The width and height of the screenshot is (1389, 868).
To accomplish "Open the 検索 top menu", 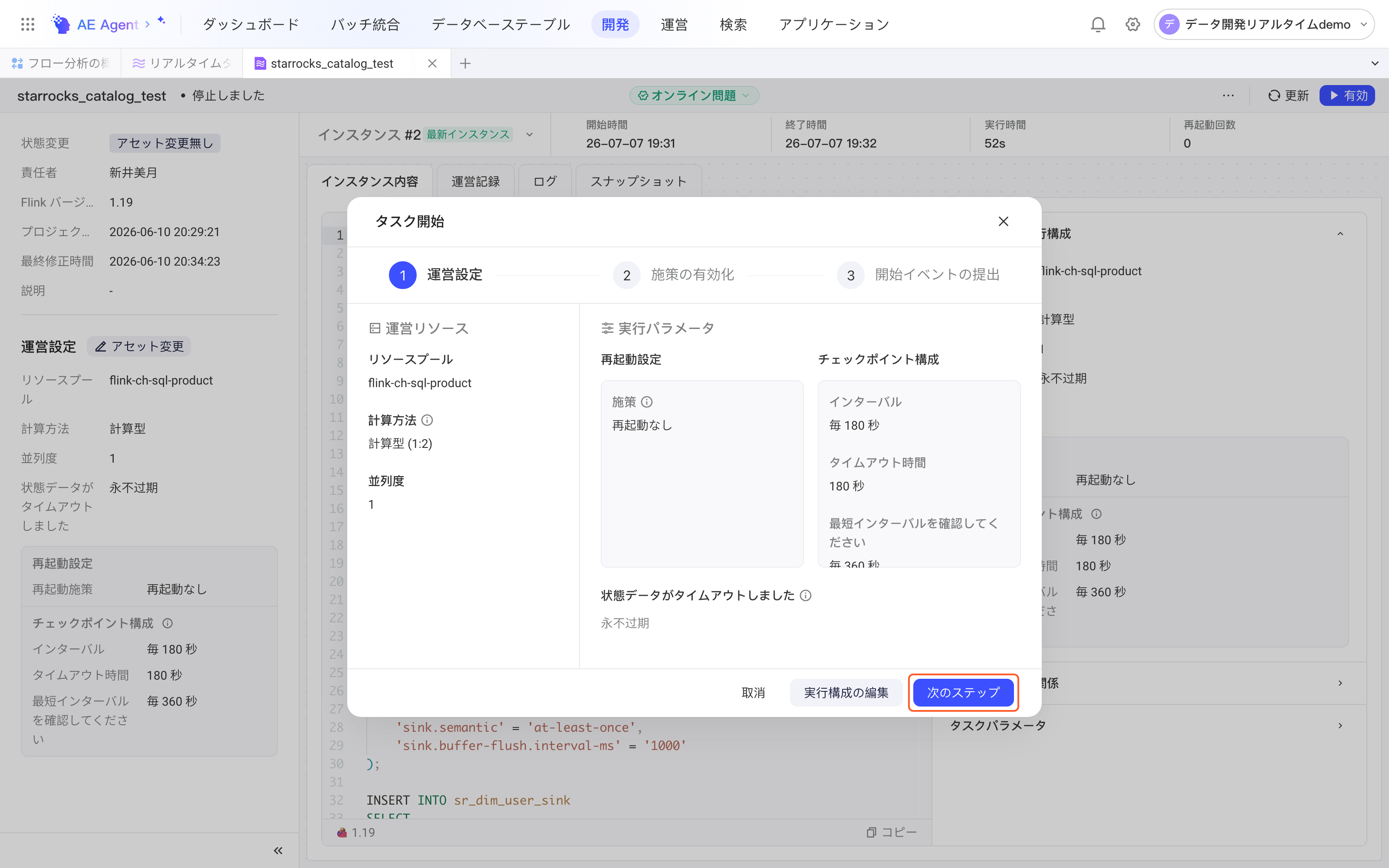I will 734,24.
